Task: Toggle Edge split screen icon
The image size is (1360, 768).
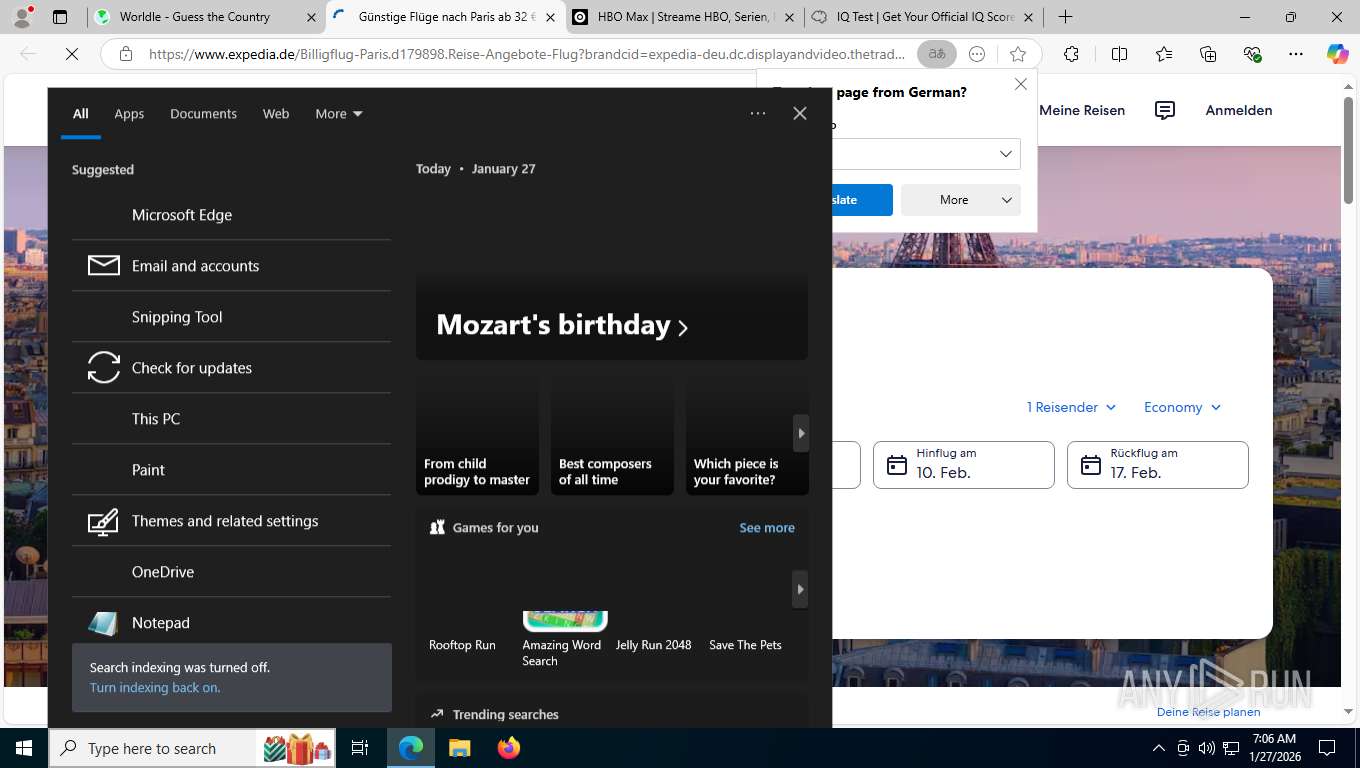Action: [1120, 55]
